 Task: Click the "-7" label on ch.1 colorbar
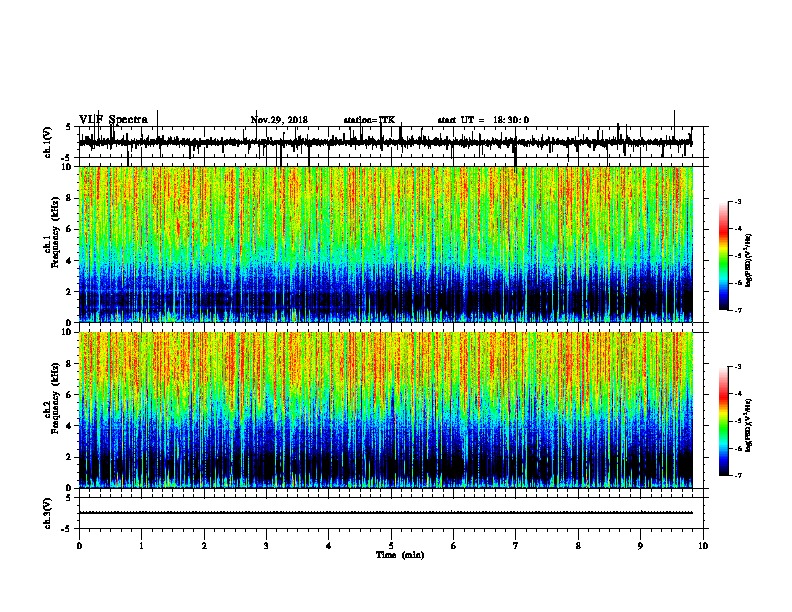738,310
